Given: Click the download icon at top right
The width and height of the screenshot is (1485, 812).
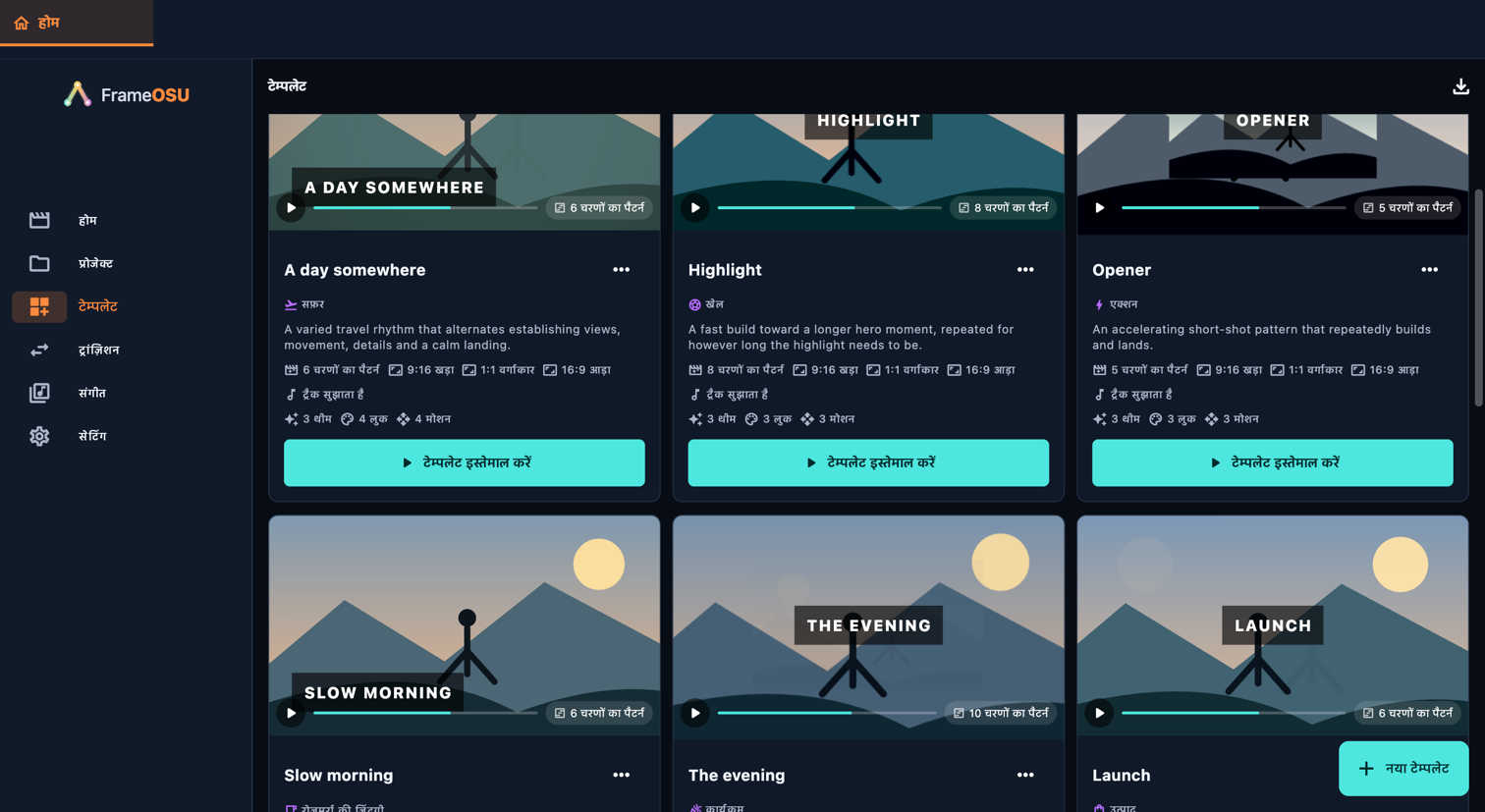Looking at the screenshot, I should click(1460, 86).
